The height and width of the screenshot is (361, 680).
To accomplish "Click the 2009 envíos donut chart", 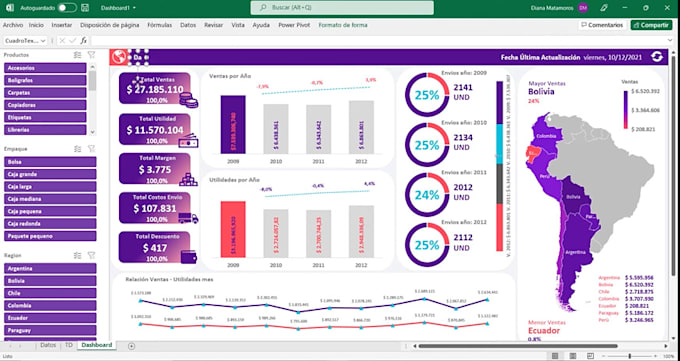I will tap(427, 95).
